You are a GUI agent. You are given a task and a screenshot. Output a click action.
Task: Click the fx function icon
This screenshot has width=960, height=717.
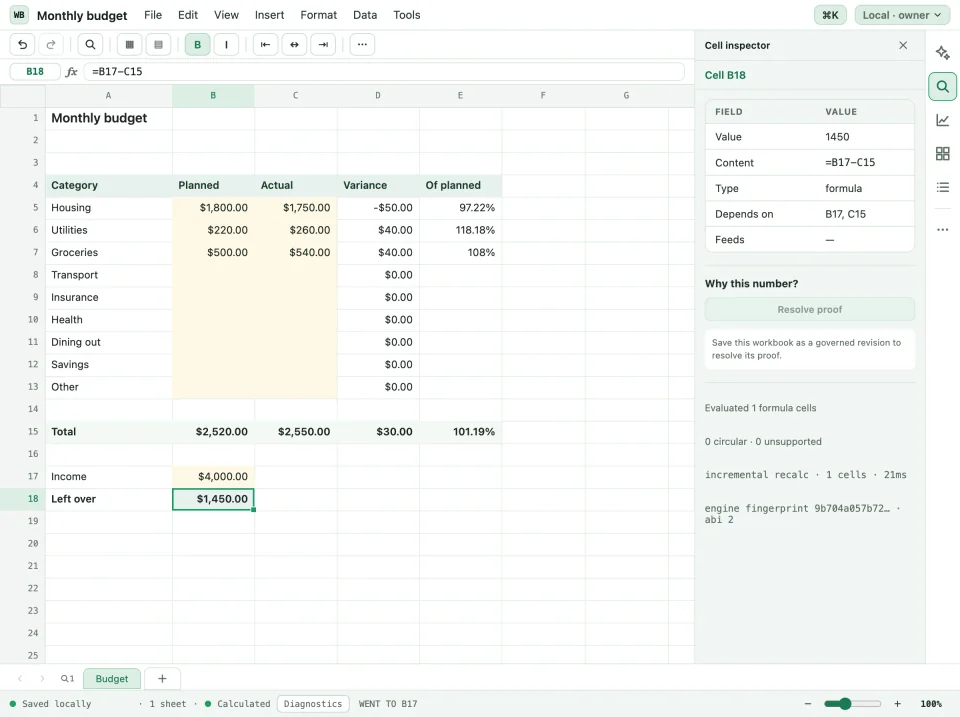pyautogui.click(x=72, y=72)
